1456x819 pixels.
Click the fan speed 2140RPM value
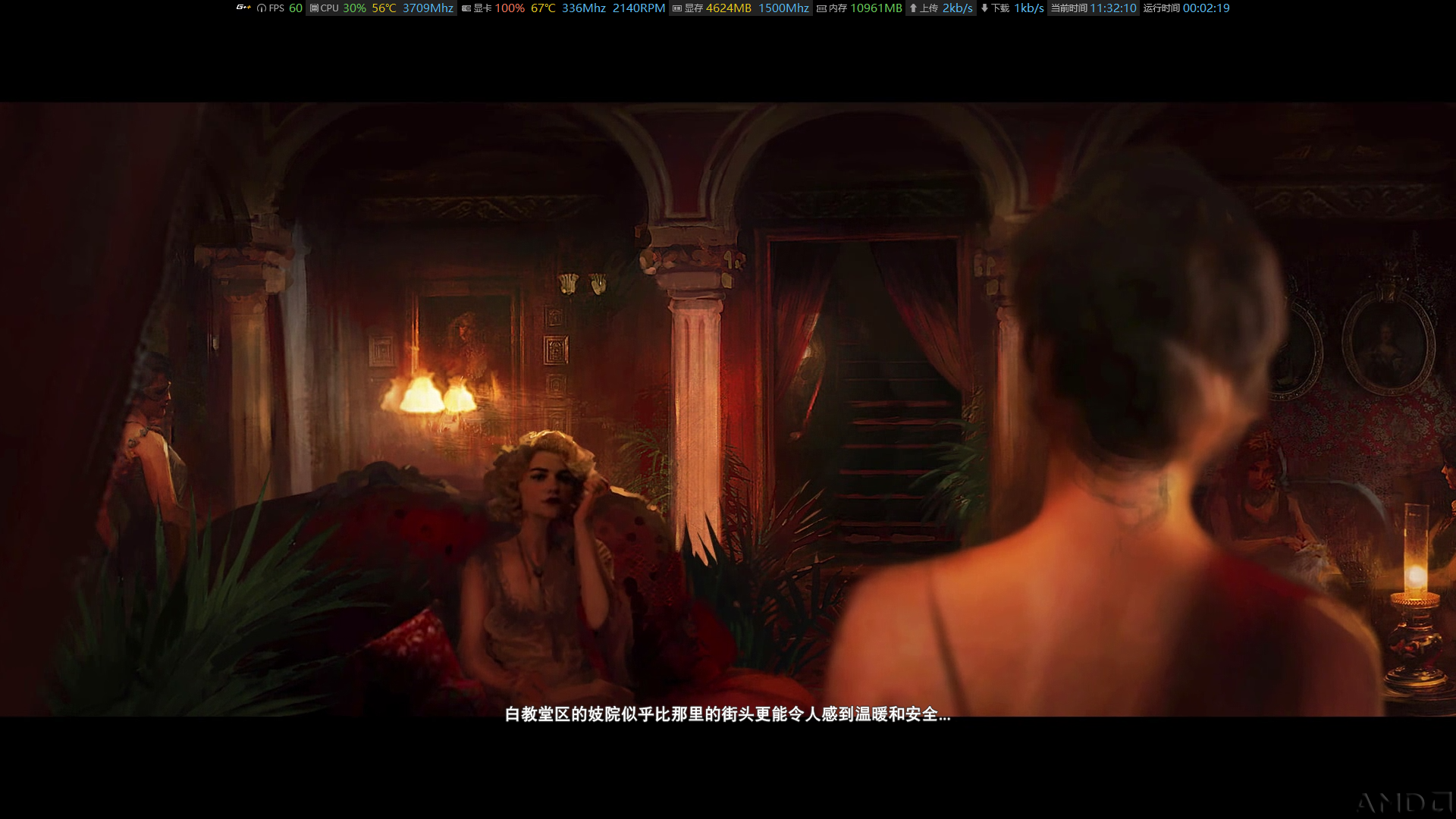coord(639,8)
